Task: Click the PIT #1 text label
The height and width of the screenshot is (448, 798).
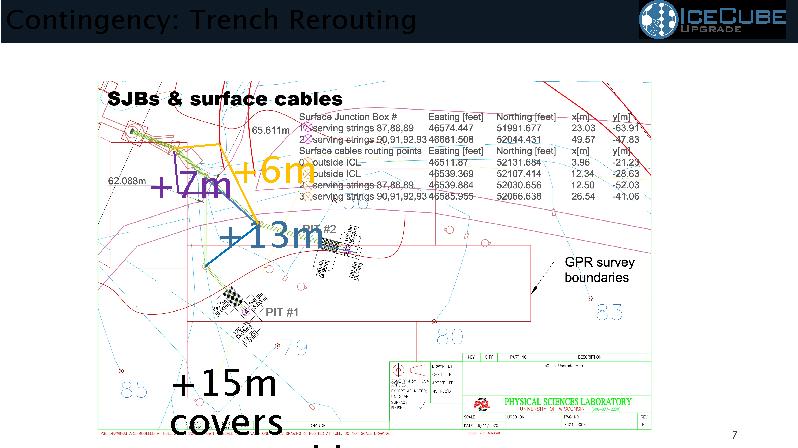Action: (282, 313)
